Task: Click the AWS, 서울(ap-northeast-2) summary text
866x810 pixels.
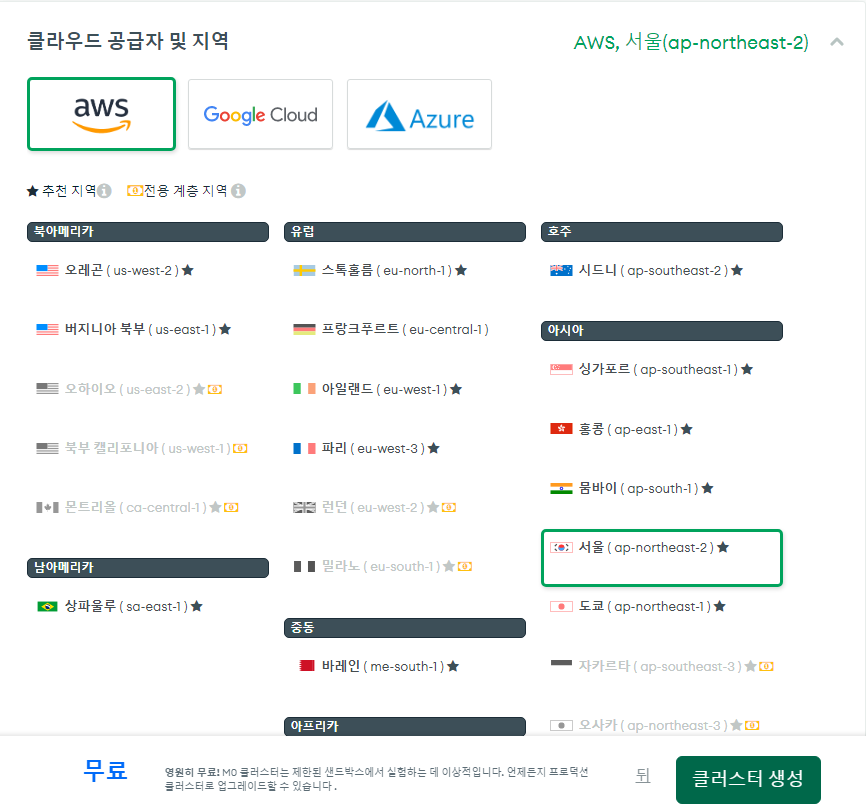Action: pos(691,42)
